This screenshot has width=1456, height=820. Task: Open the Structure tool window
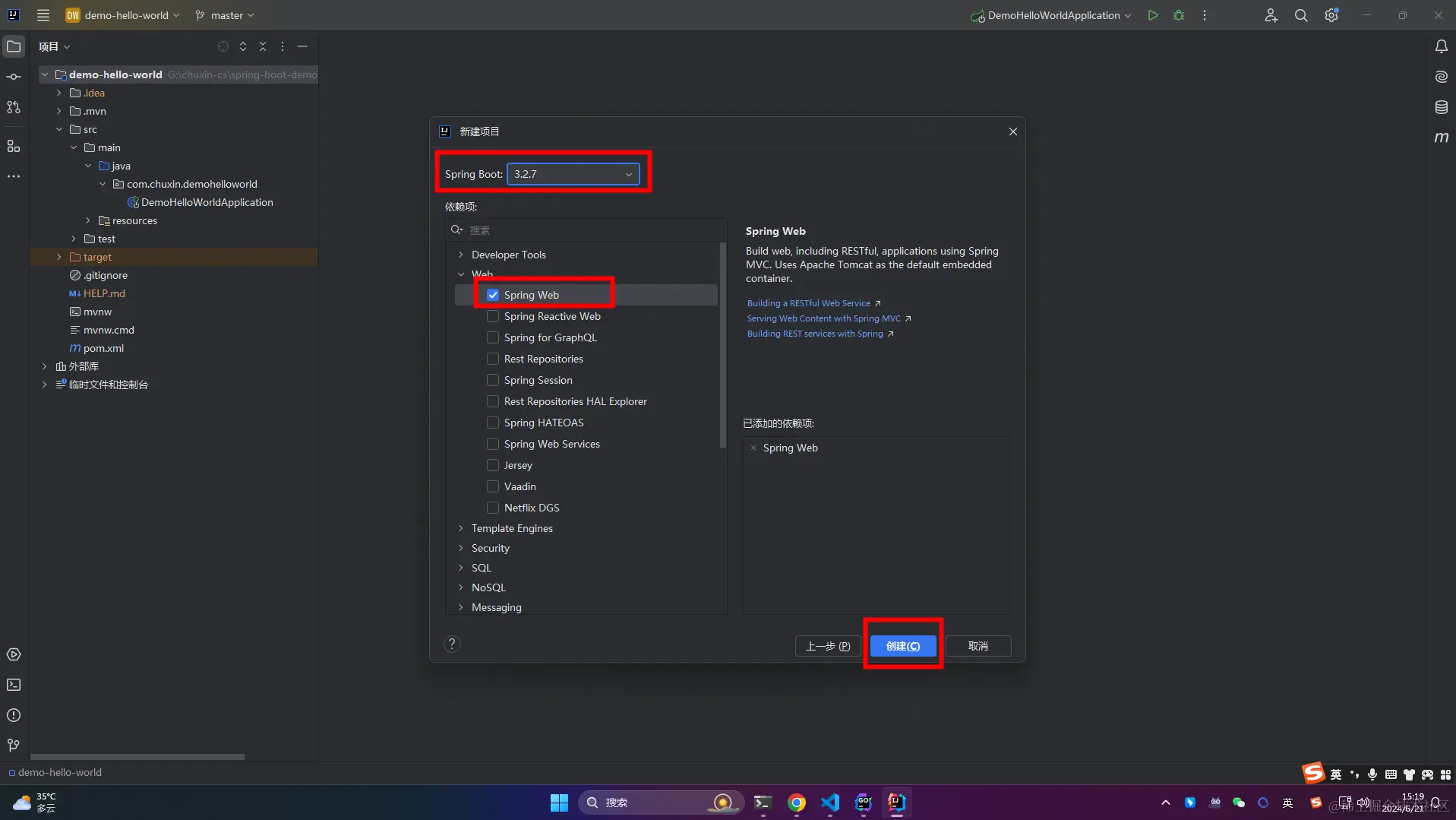[14, 146]
